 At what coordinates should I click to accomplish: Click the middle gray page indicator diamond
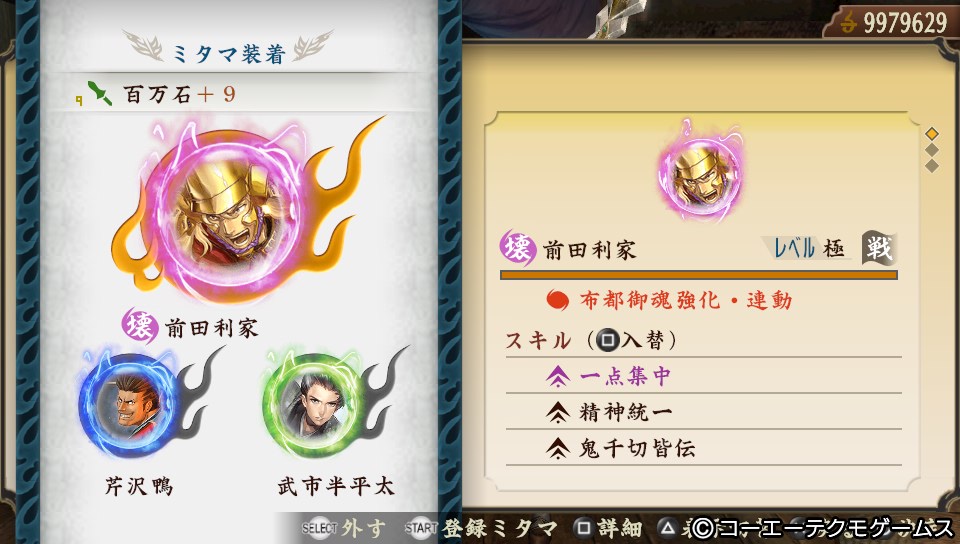(x=932, y=149)
